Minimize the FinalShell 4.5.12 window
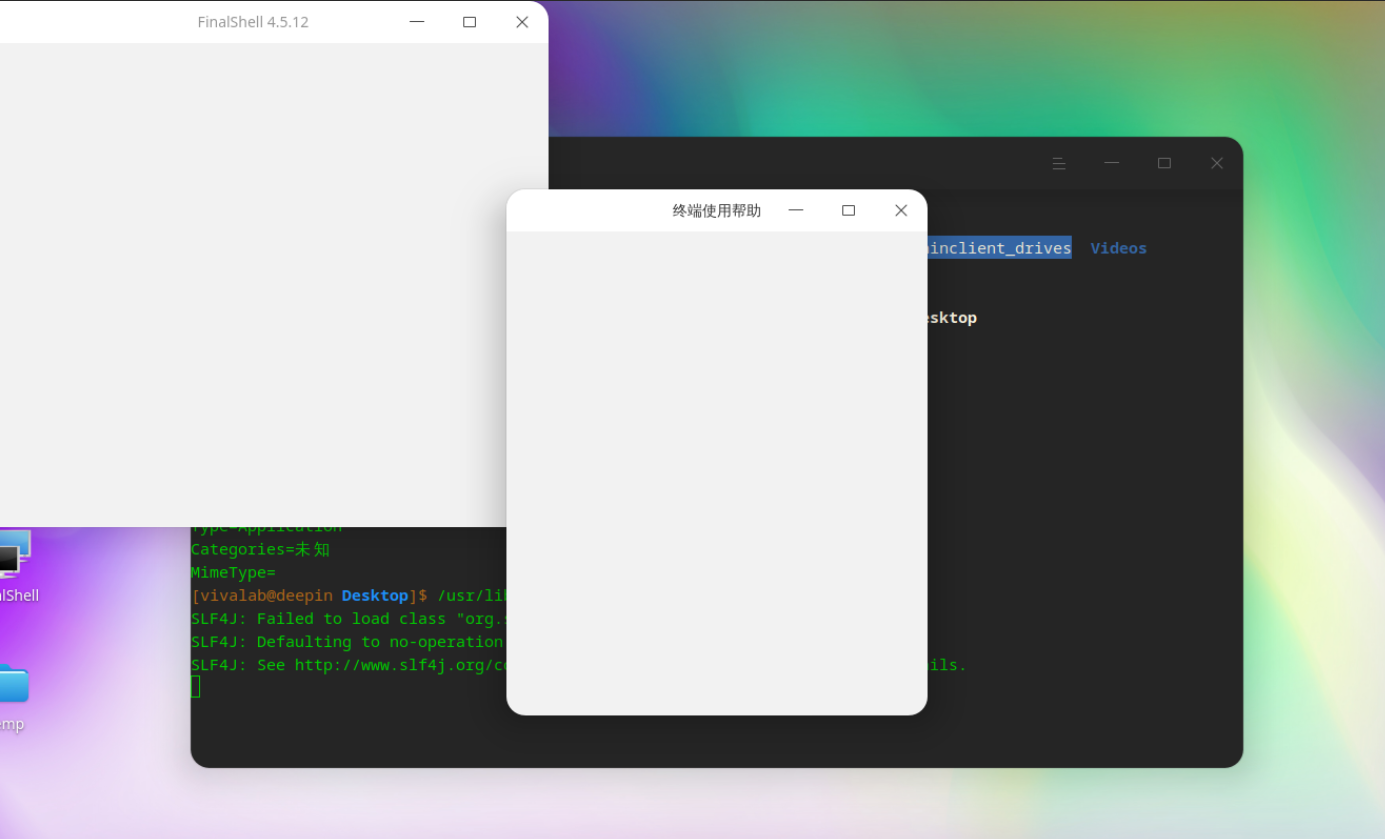 click(417, 22)
